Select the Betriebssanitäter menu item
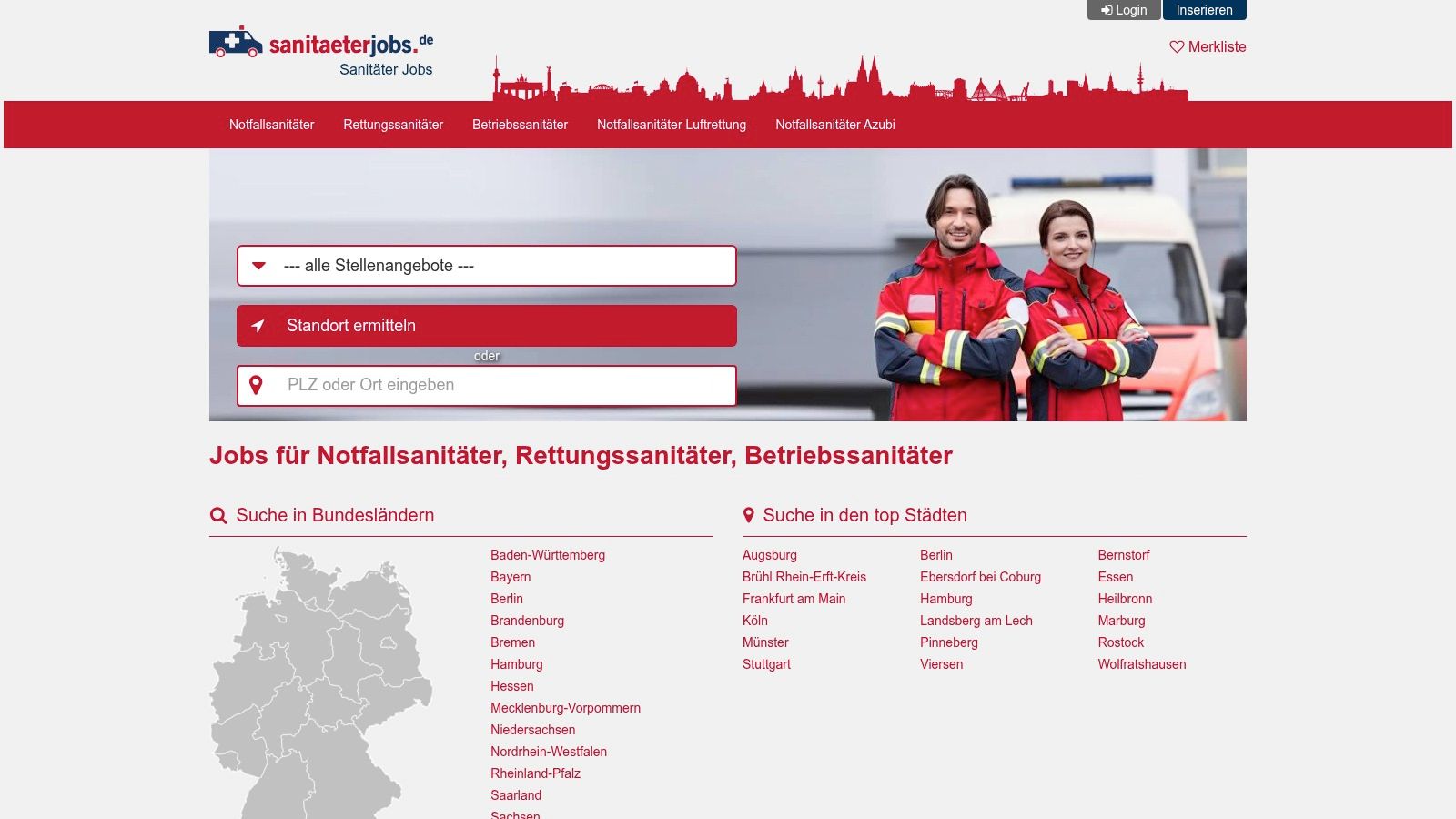The image size is (1456, 819). click(520, 125)
